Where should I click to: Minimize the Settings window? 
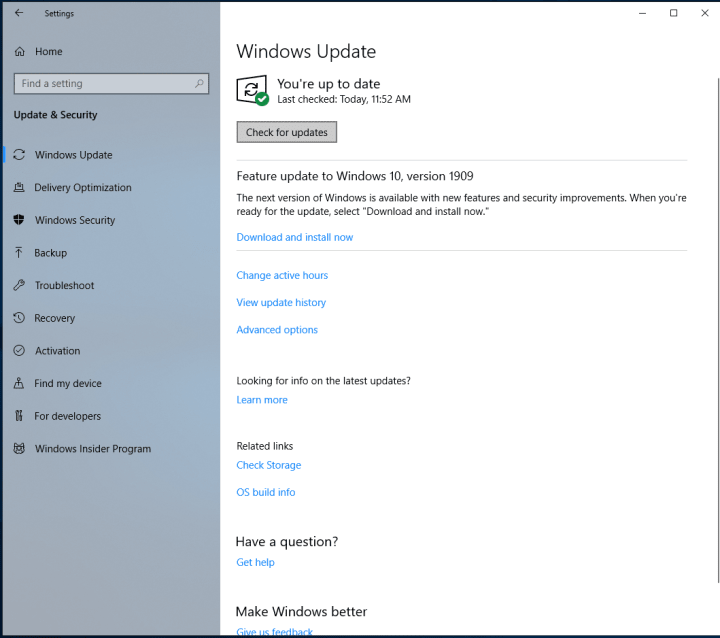[642, 13]
